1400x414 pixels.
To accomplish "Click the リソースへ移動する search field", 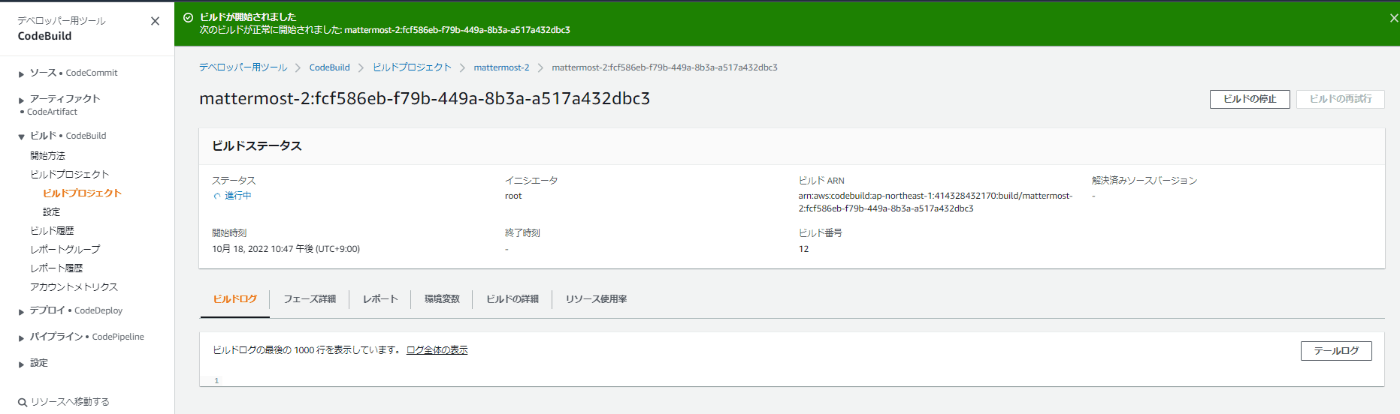I will click(70, 402).
